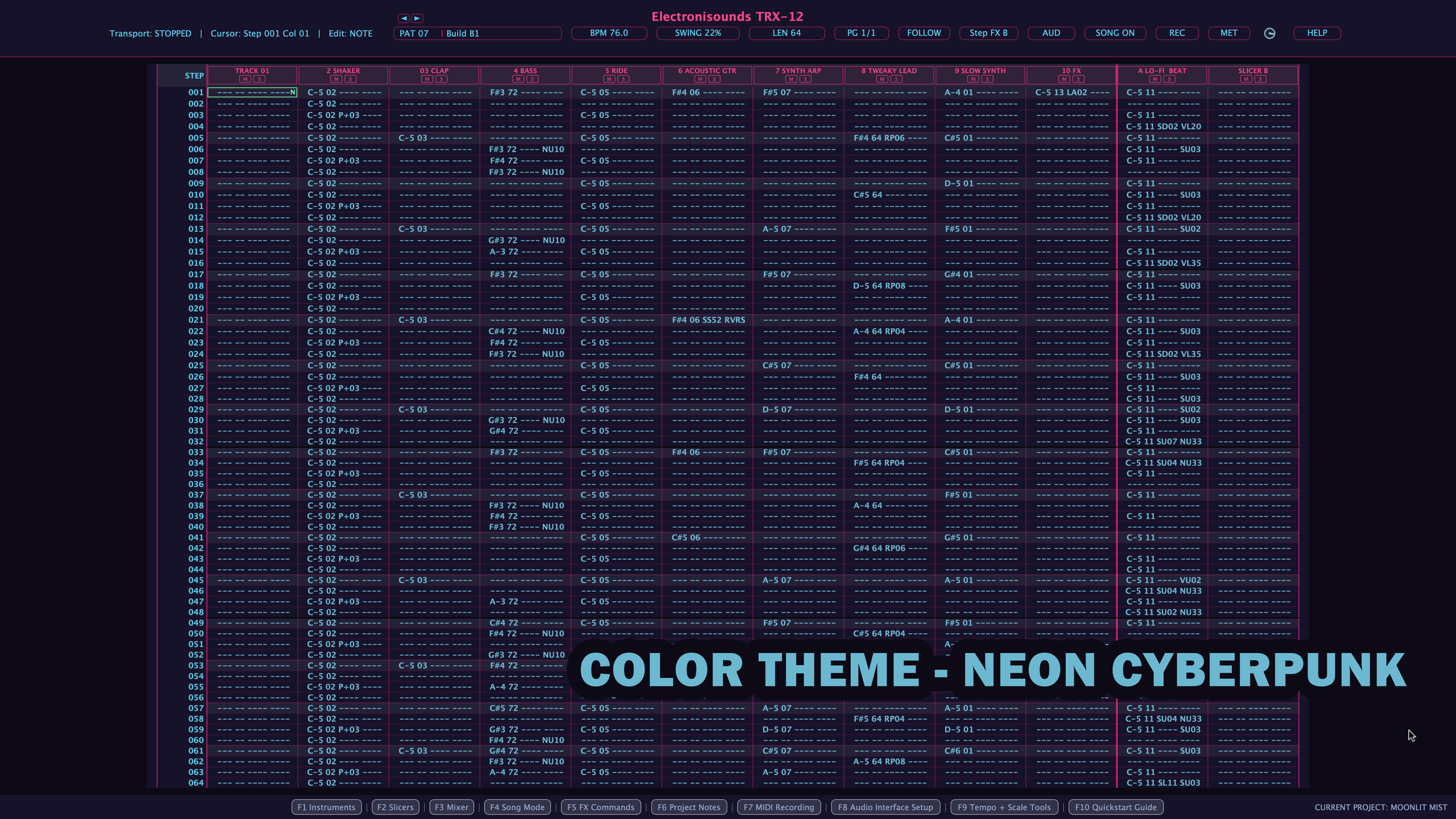Select the TRACK 01 header name
Viewport: 1456px width, 819px height.
click(252, 70)
